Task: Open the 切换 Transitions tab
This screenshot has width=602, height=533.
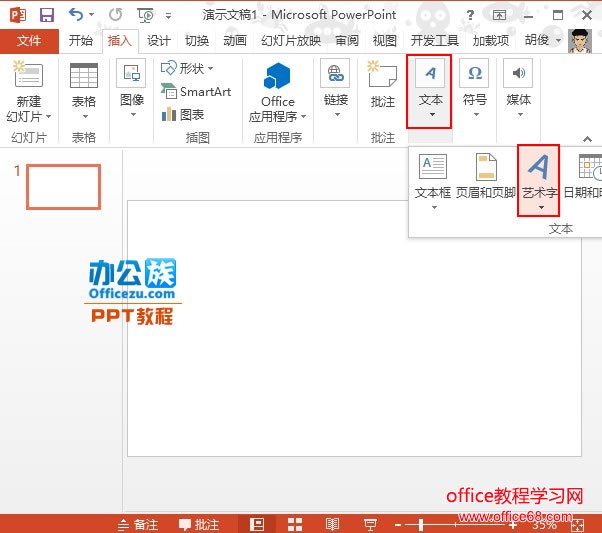Action: click(x=197, y=40)
